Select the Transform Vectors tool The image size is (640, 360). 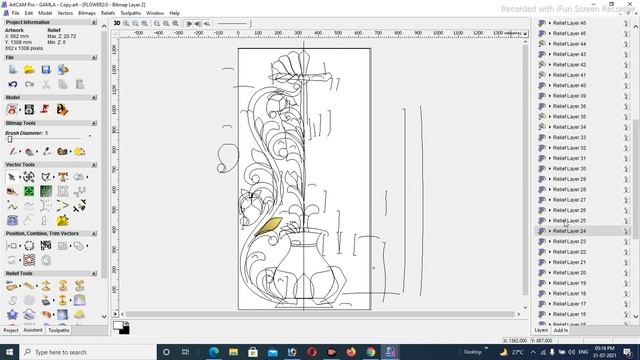[29, 177]
